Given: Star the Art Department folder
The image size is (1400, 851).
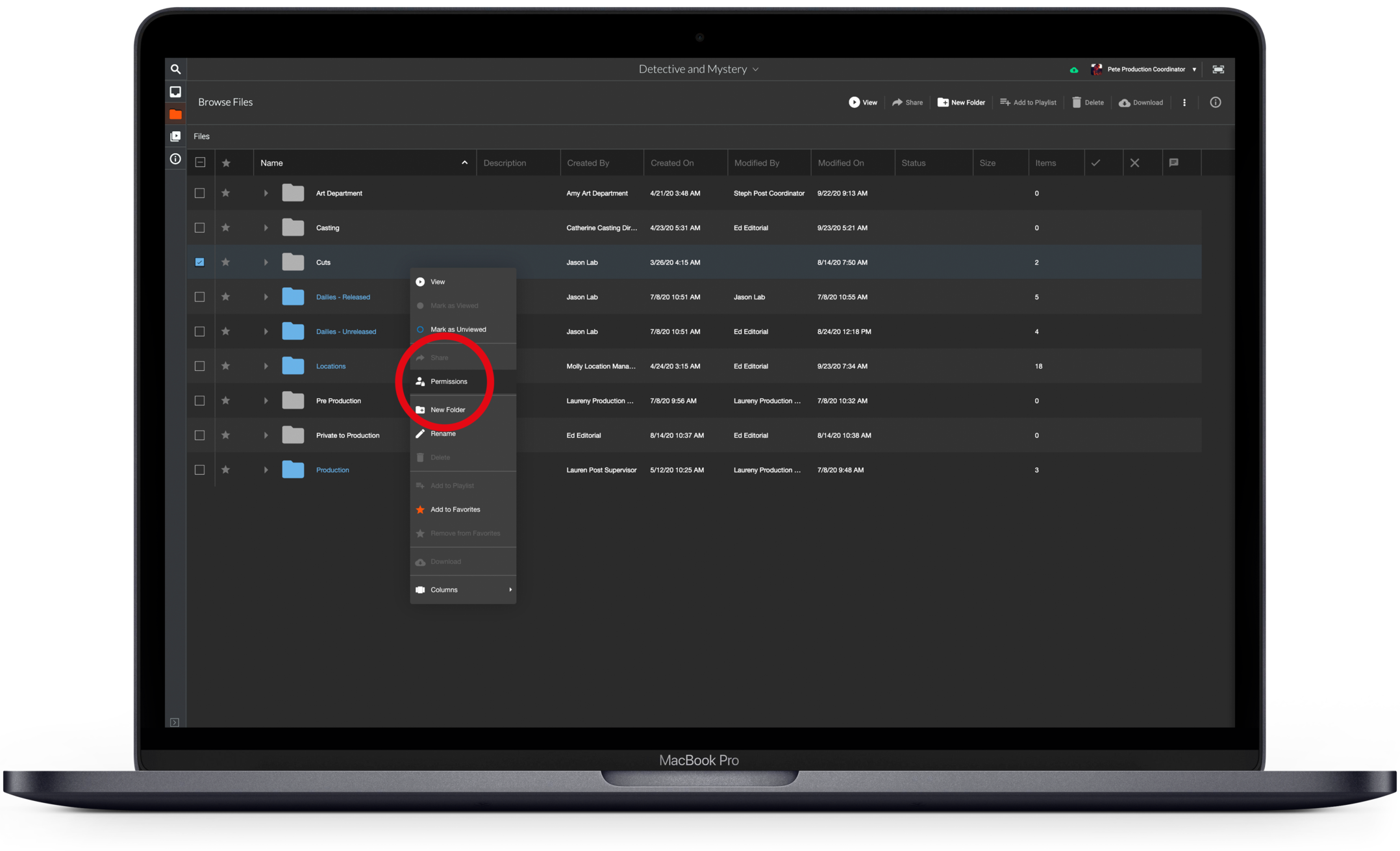Looking at the screenshot, I should coord(225,193).
